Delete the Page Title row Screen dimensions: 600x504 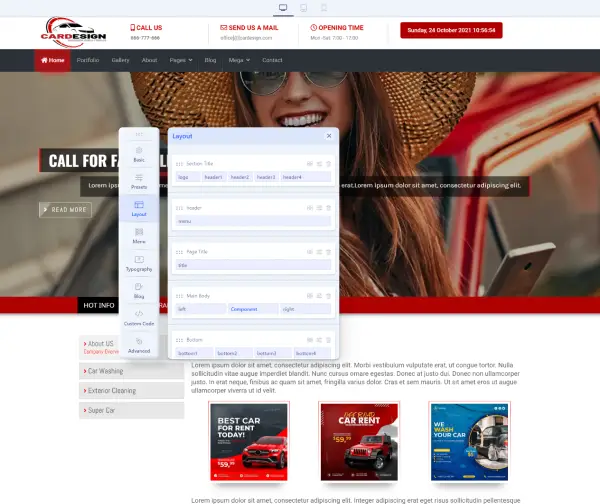click(x=328, y=252)
